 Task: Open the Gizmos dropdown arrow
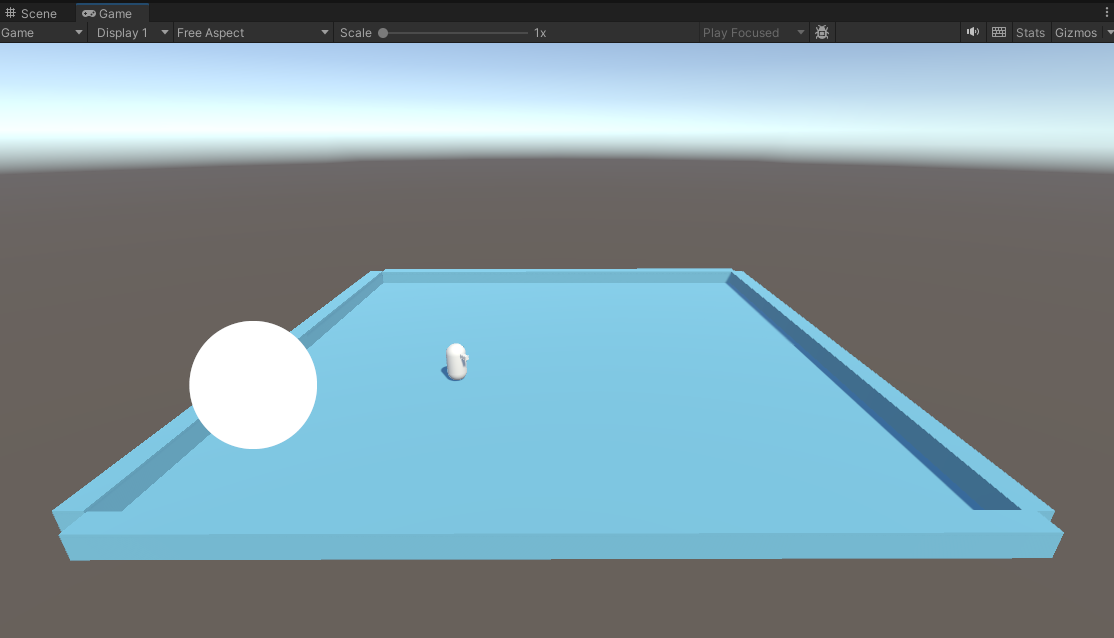[x=1109, y=33]
